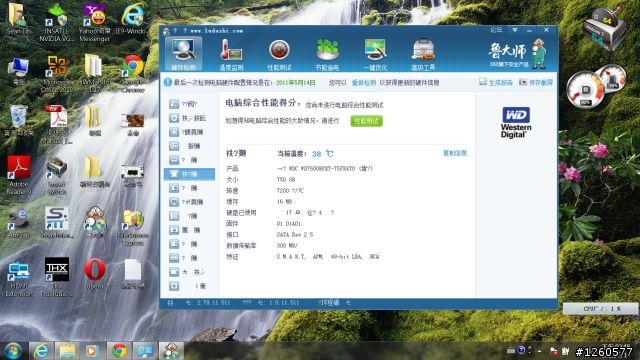Click the 论坛 forum link in title bar
This screenshot has width=640, height=360.
click(x=496, y=30)
